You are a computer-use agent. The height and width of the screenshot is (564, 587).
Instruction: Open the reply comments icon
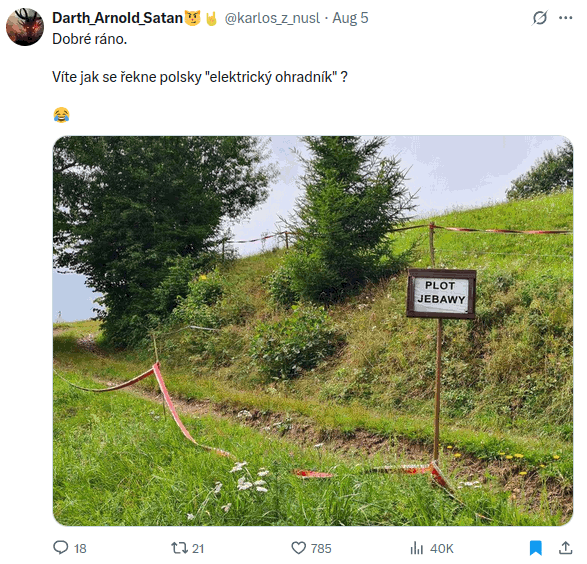(x=61, y=548)
